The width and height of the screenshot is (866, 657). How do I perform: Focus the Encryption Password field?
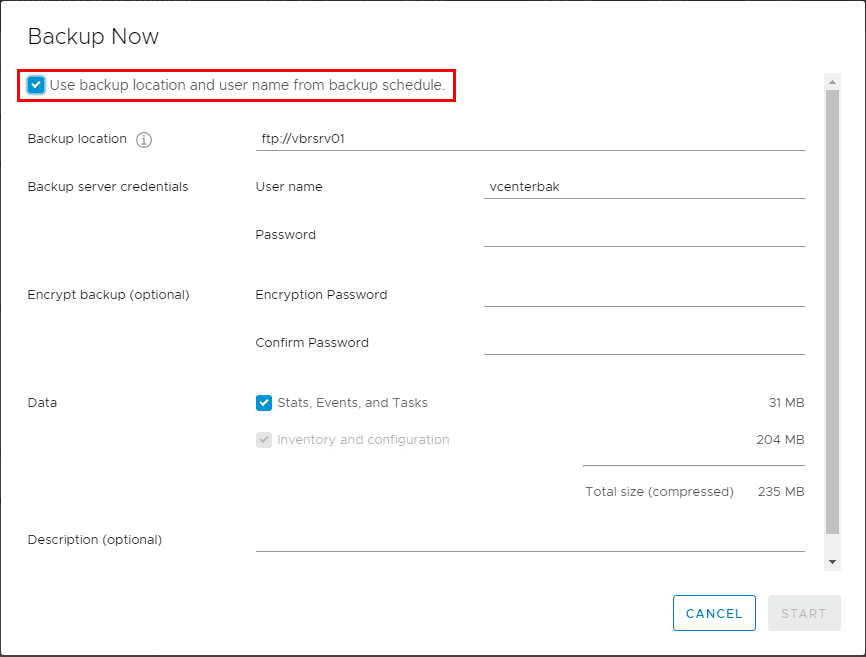click(644, 295)
